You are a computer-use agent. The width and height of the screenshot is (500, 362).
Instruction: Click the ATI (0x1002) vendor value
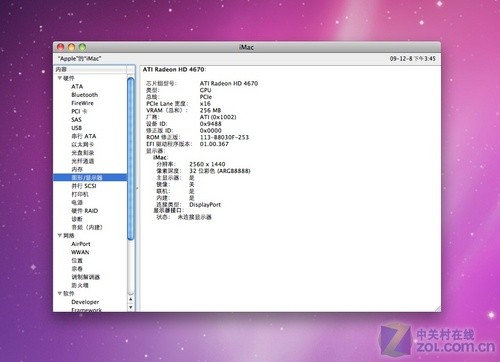[218, 117]
